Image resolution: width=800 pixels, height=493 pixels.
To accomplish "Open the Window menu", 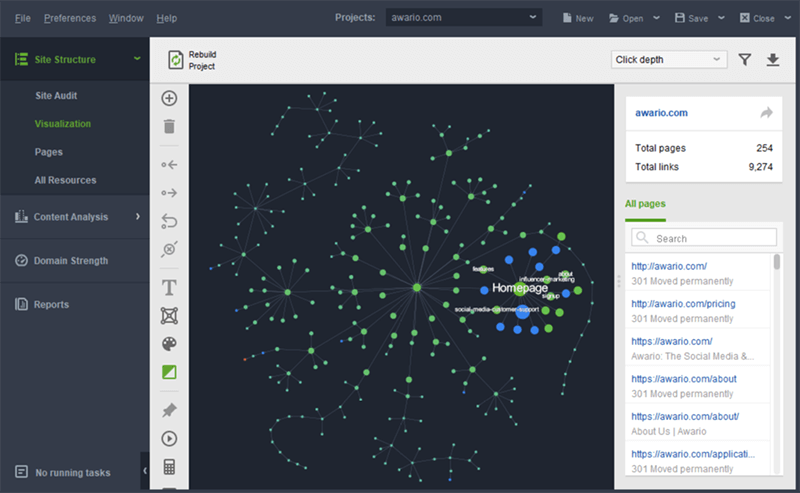I will point(126,18).
